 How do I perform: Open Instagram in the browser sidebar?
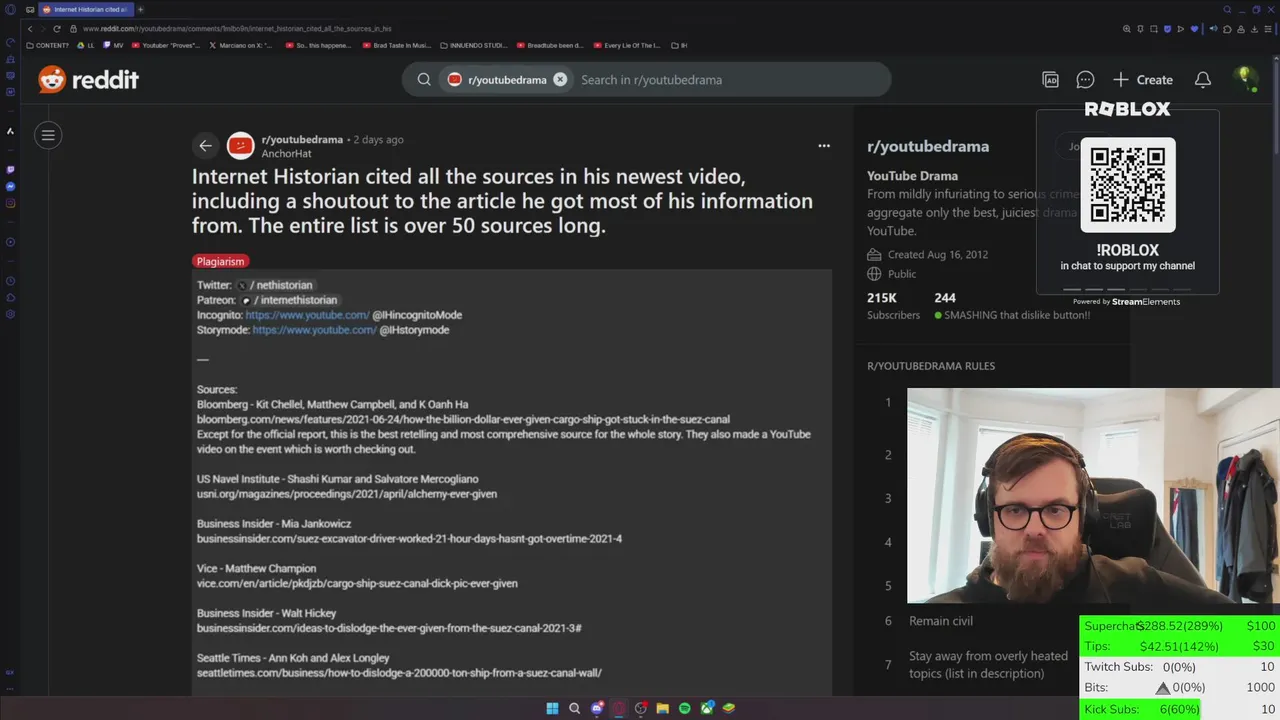click(10, 203)
